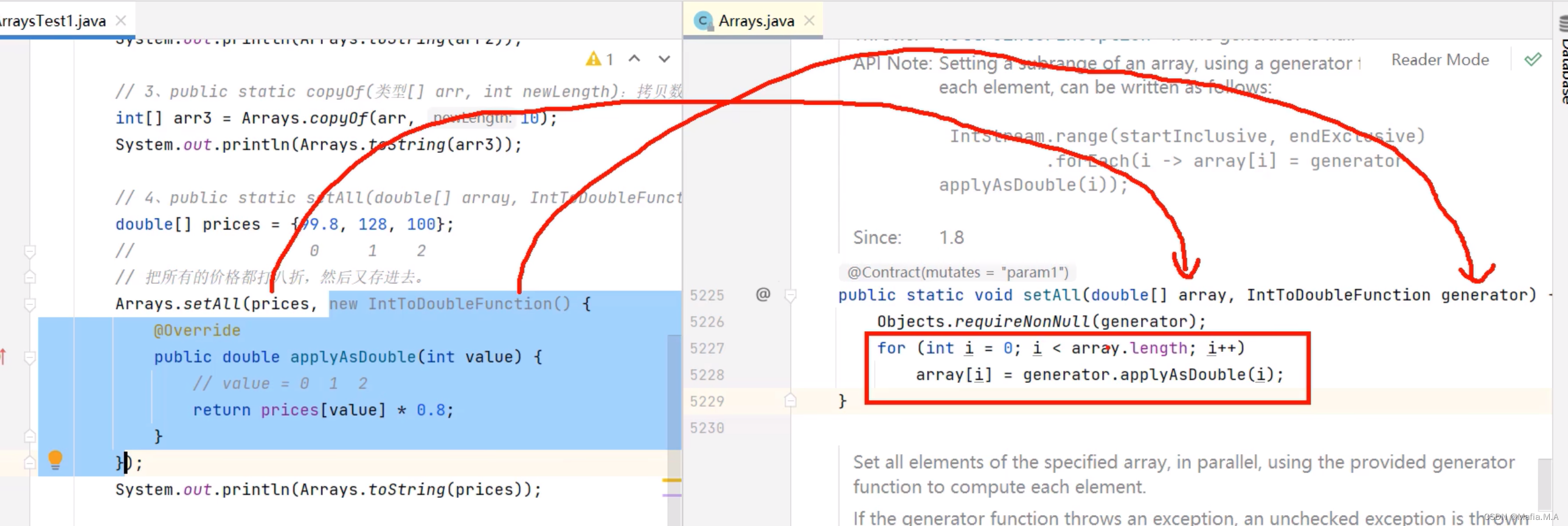The width and height of the screenshot is (1568, 526).
Task: Click requireNonNull in Objects.requireNonNull(generator)
Action: (x=1022, y=321)
